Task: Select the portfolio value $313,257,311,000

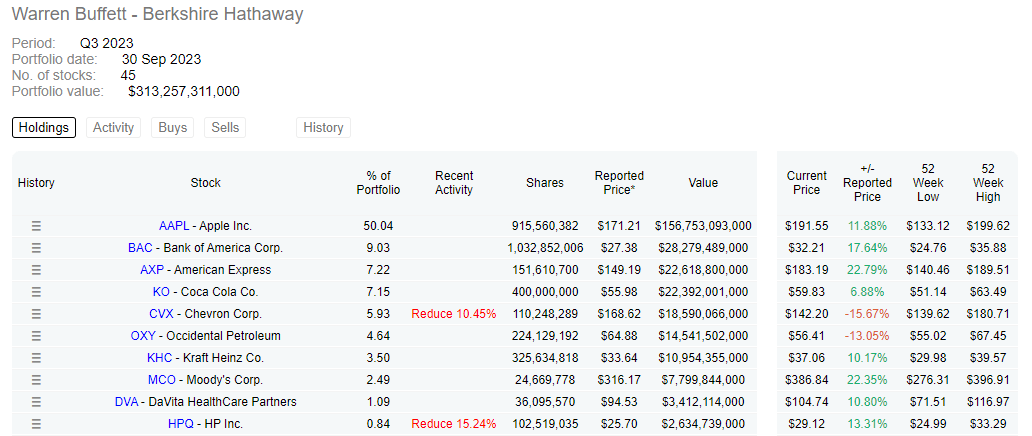Action: (x=184, y=92)
